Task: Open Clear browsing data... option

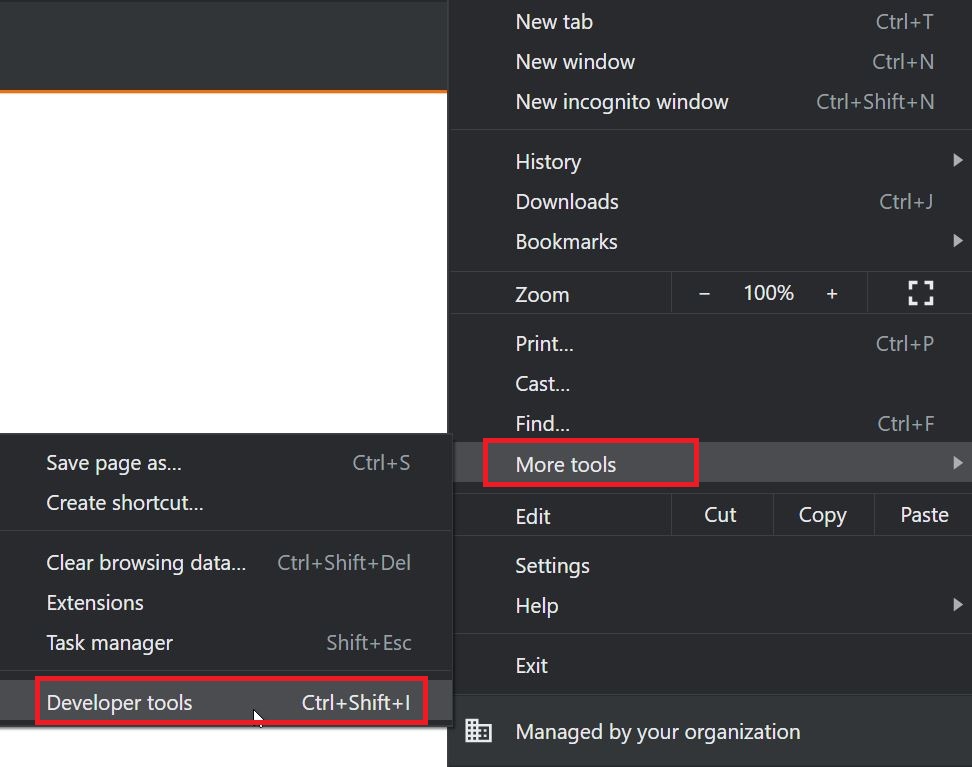Action: 226,562
